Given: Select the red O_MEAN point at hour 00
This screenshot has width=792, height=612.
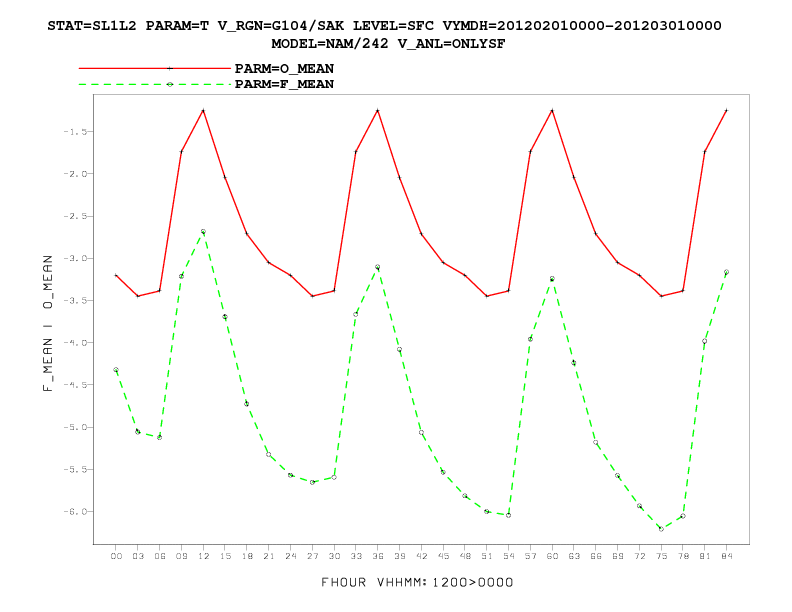Looking at the screenshot, I should [x=116, y=275].
